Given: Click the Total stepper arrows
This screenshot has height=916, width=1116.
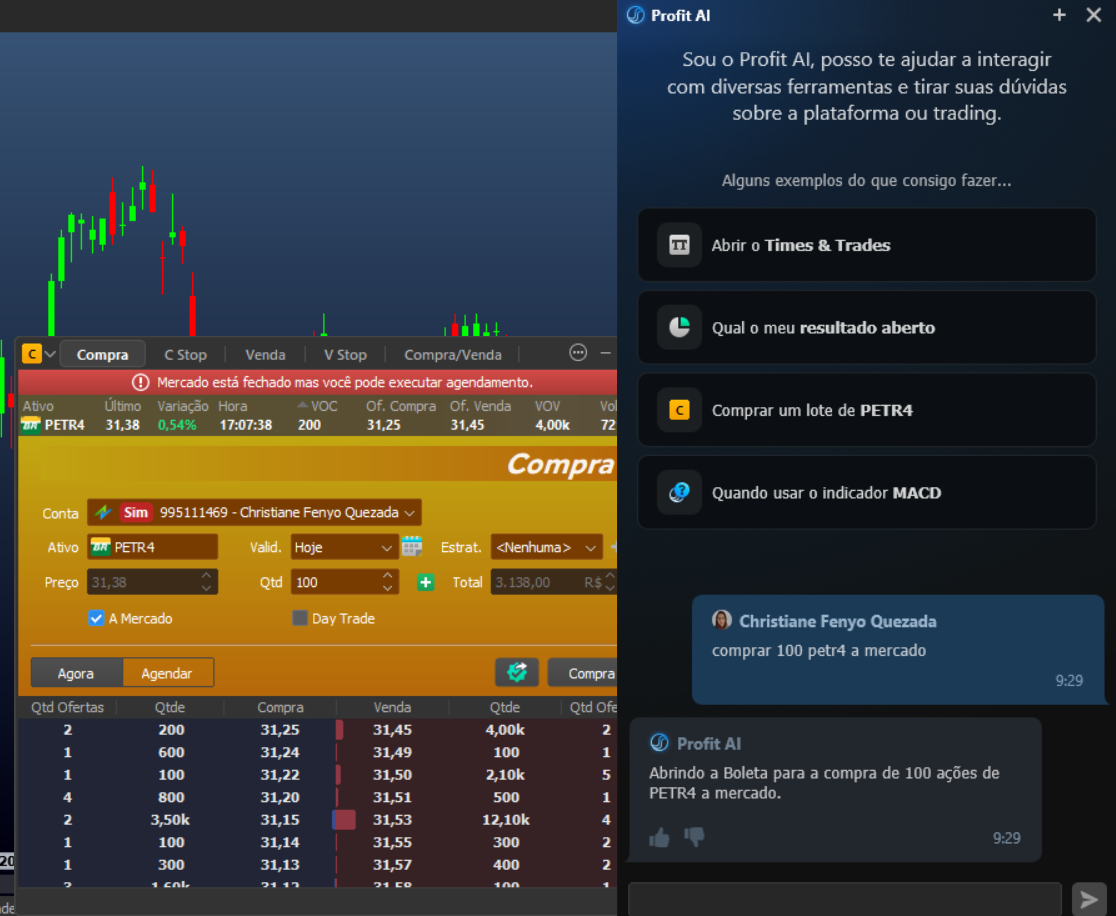Looking at the screenshot, I should (610, 581).
